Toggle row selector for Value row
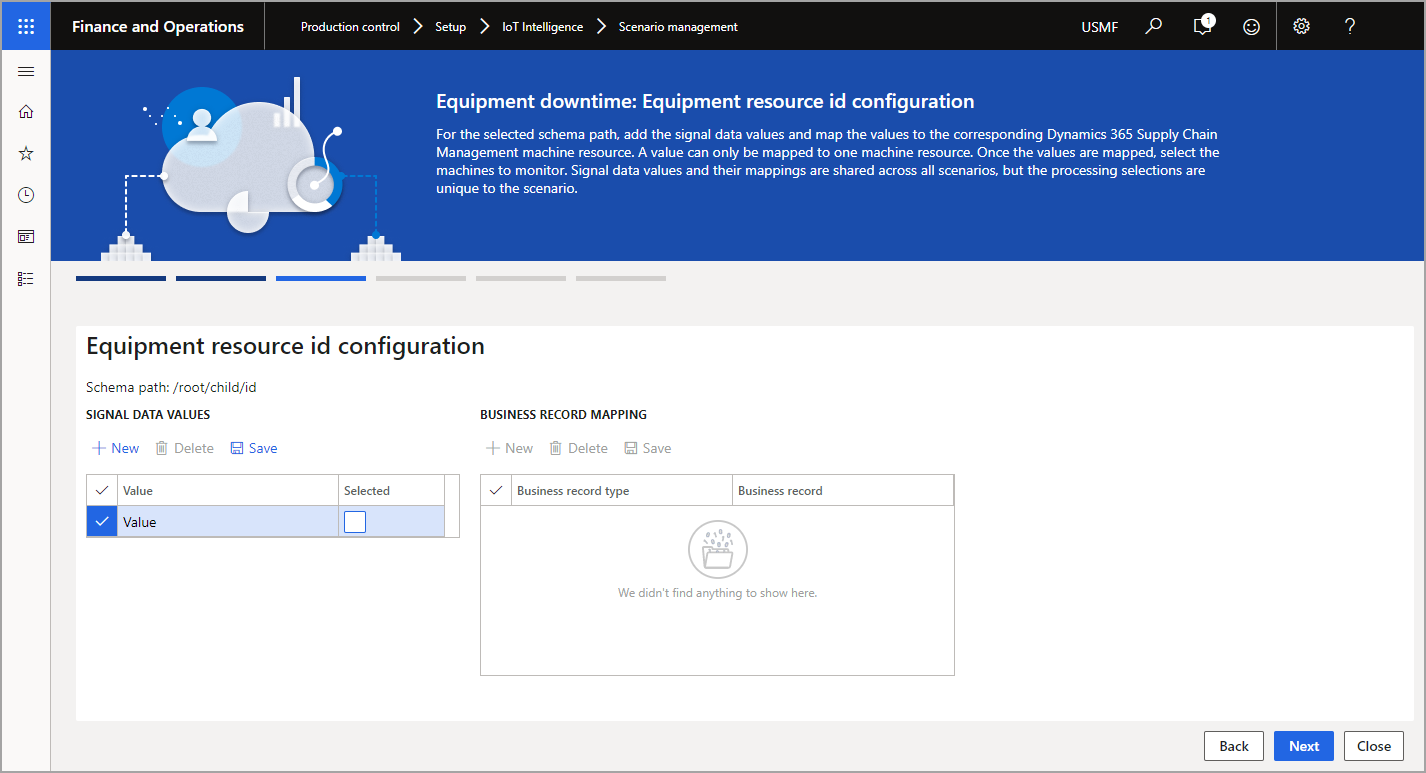 click(102, 522)
